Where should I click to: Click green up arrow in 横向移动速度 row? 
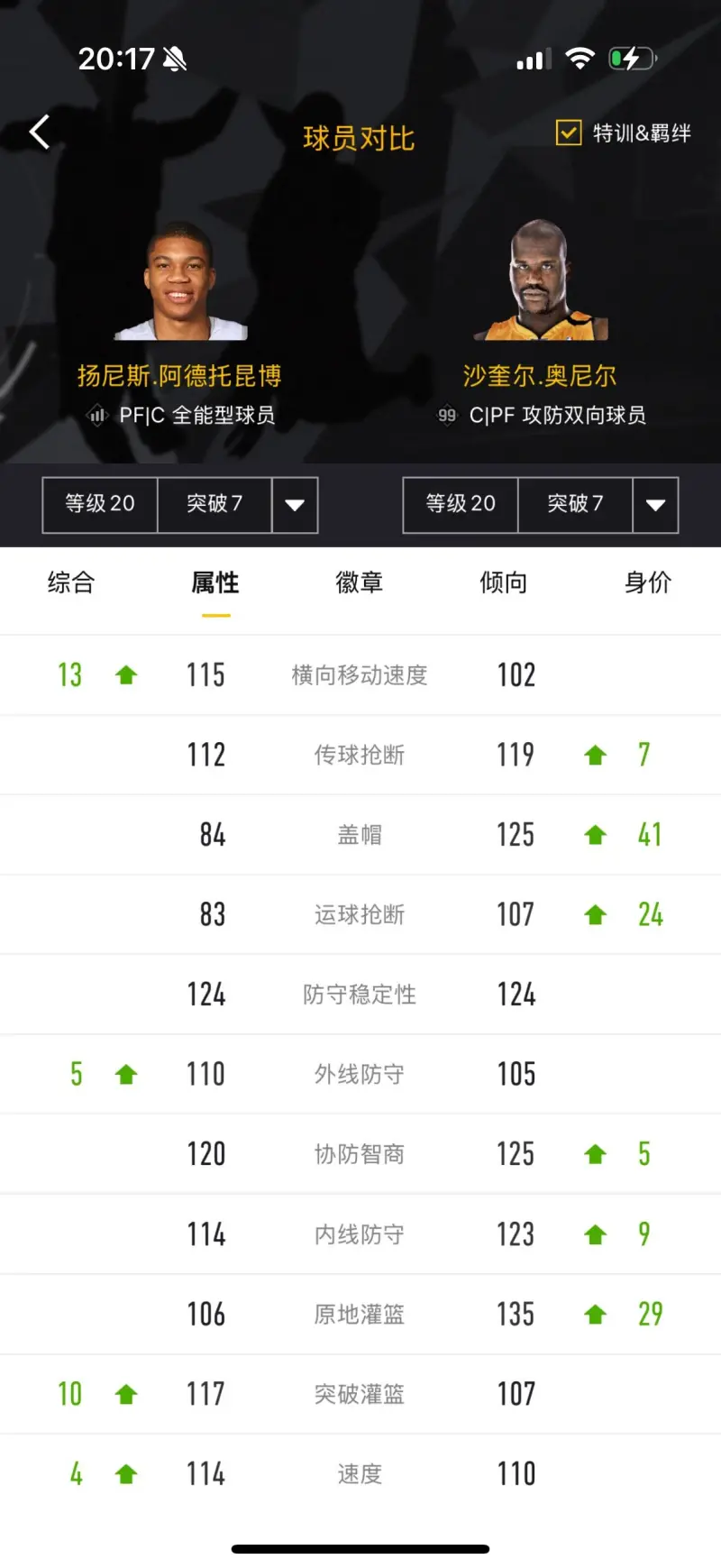click(126, 675)
